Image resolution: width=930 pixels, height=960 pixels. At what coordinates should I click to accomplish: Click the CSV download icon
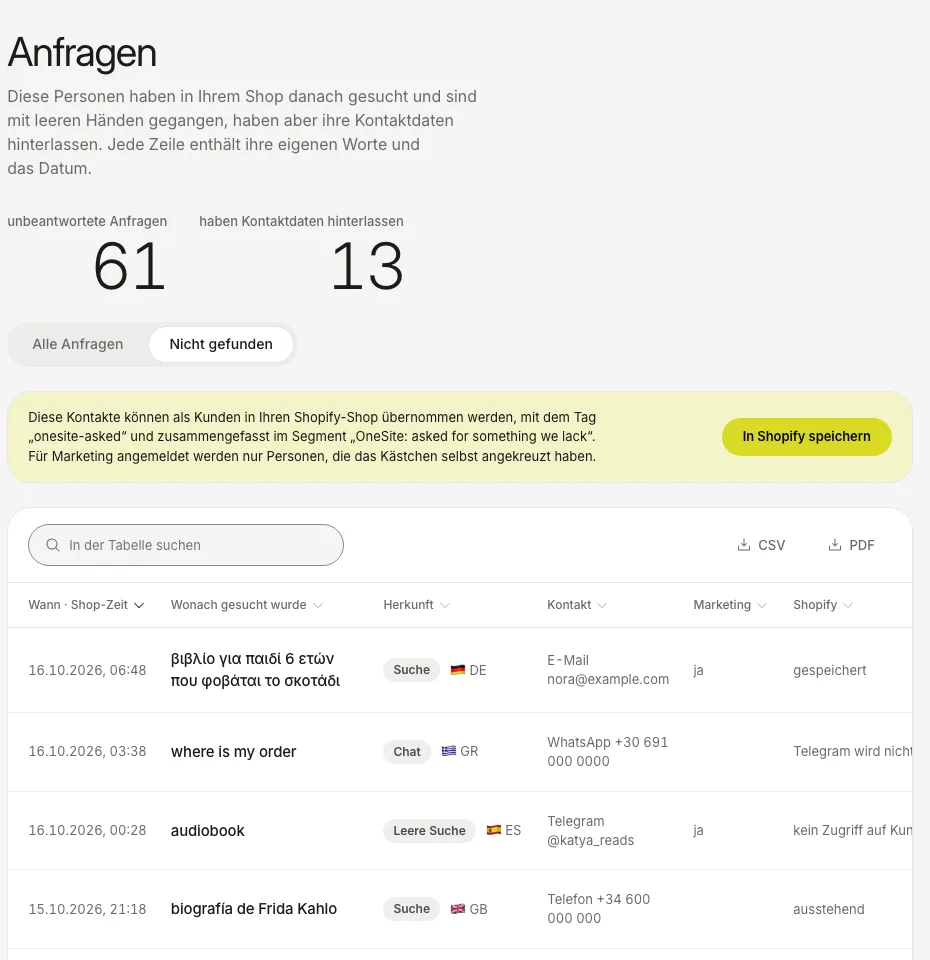tap(743, 545)
